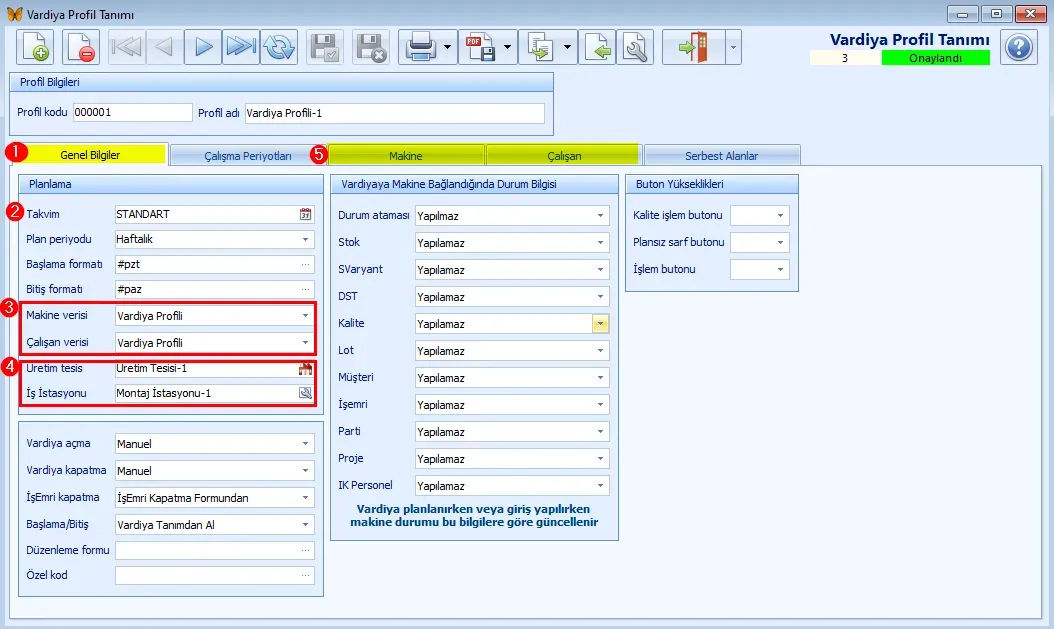Switch to the Serbest Alanlar tab
Image resolution: width=1054 pixels, height=629 pixels.
click(721, 155)
